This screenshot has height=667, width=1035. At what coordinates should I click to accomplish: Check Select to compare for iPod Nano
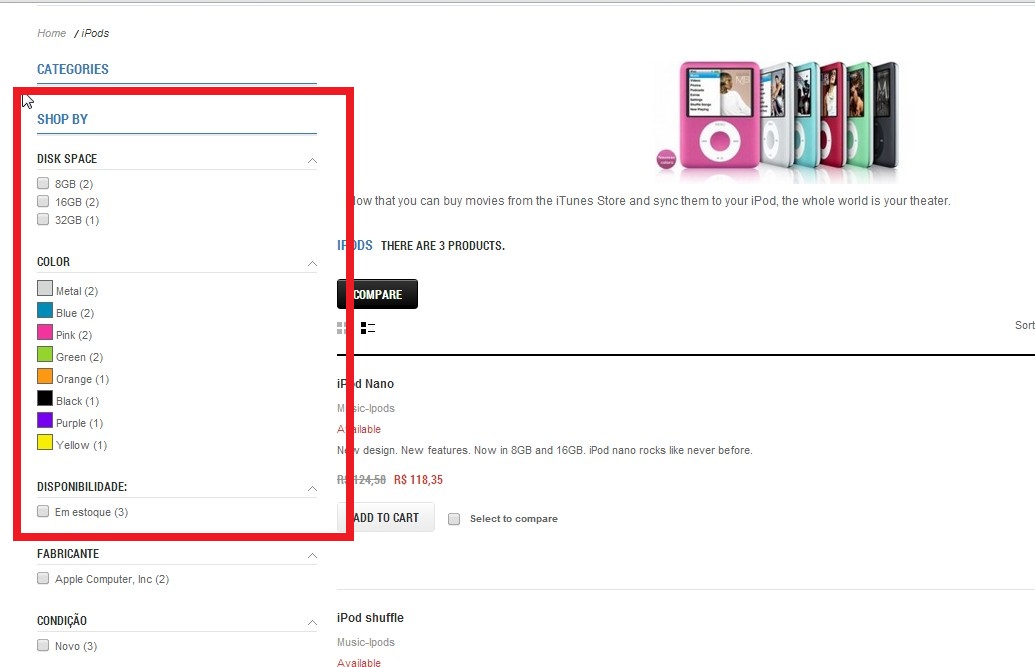coord(454,519)
